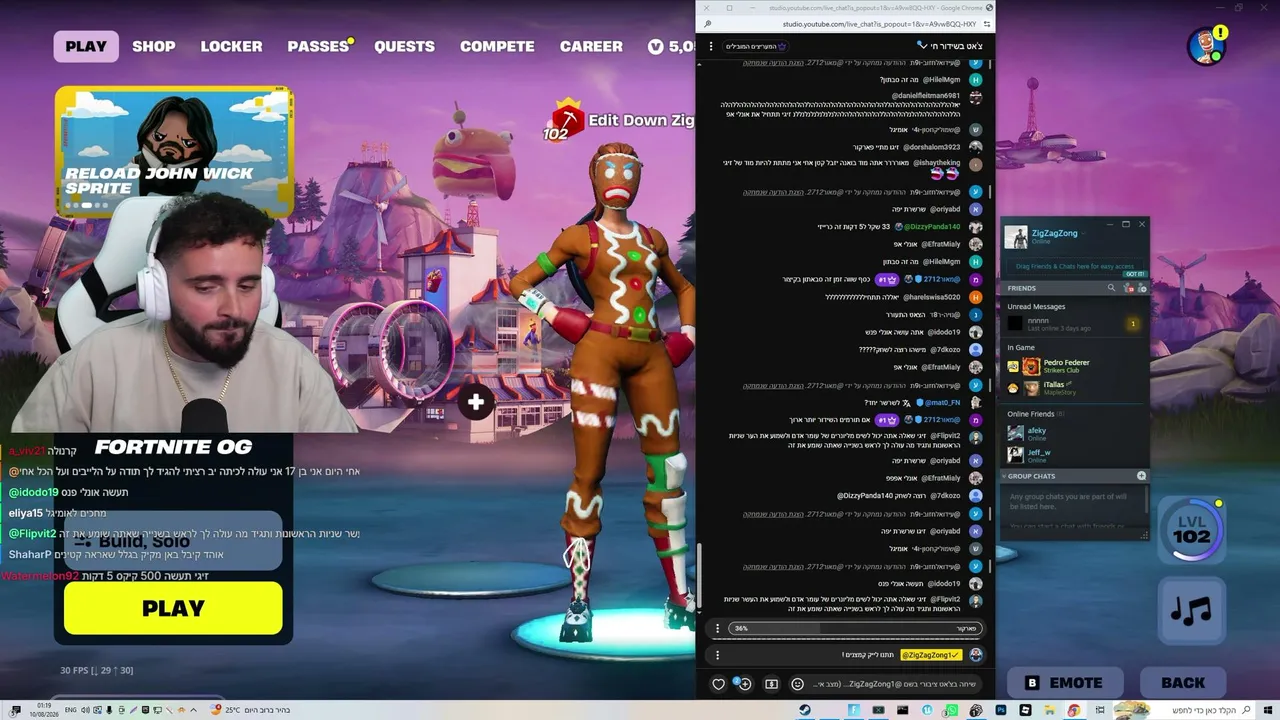Click the ZigZagZong Steam profile avatar
This screenshot has width=1280, height=720.
point(1016,237)
